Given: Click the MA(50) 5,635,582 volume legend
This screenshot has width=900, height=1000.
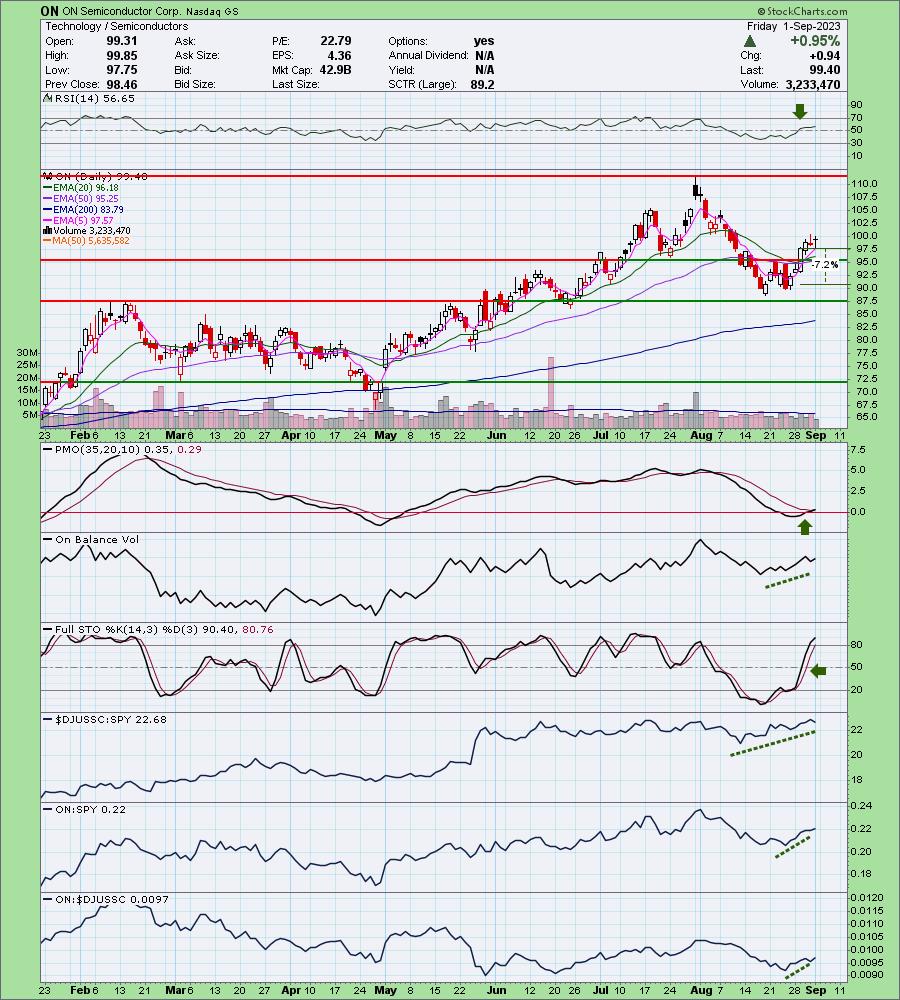Looking at the screenshot, I should click(x=86, y=240).
